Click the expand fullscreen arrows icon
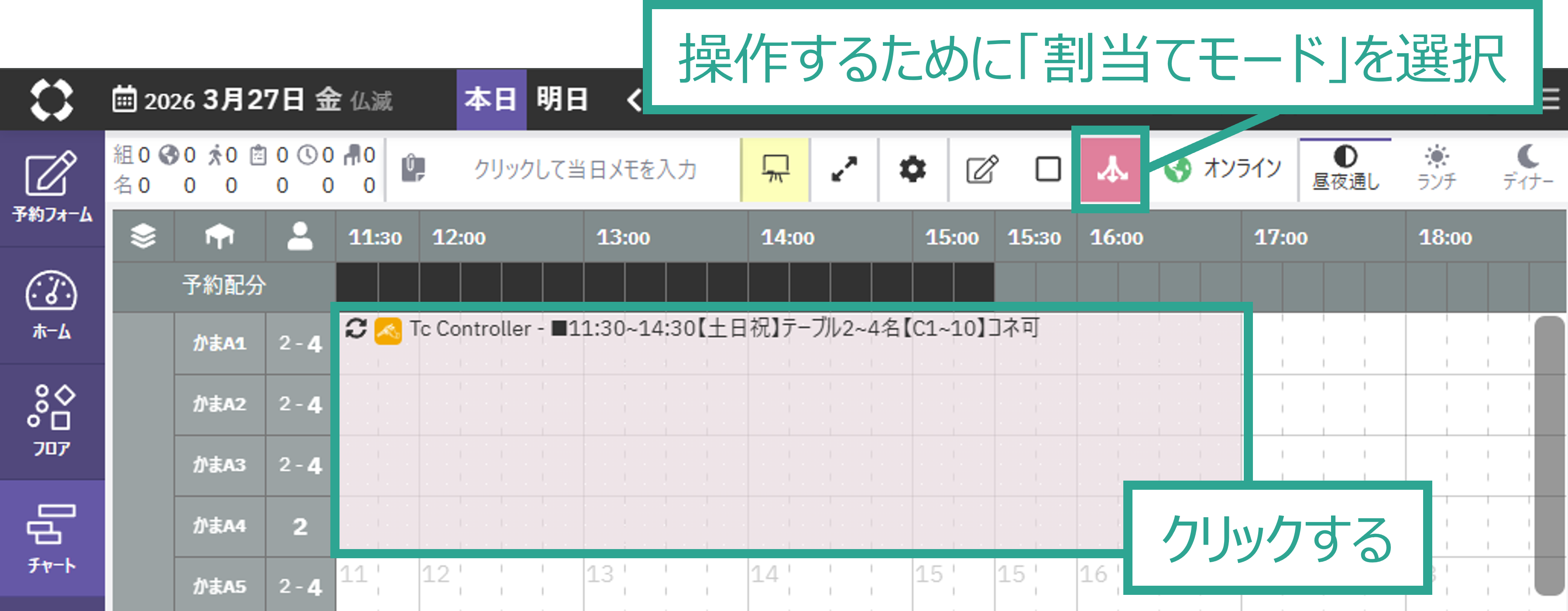The height and width of the screenshot is (611, 1568). 844,169
